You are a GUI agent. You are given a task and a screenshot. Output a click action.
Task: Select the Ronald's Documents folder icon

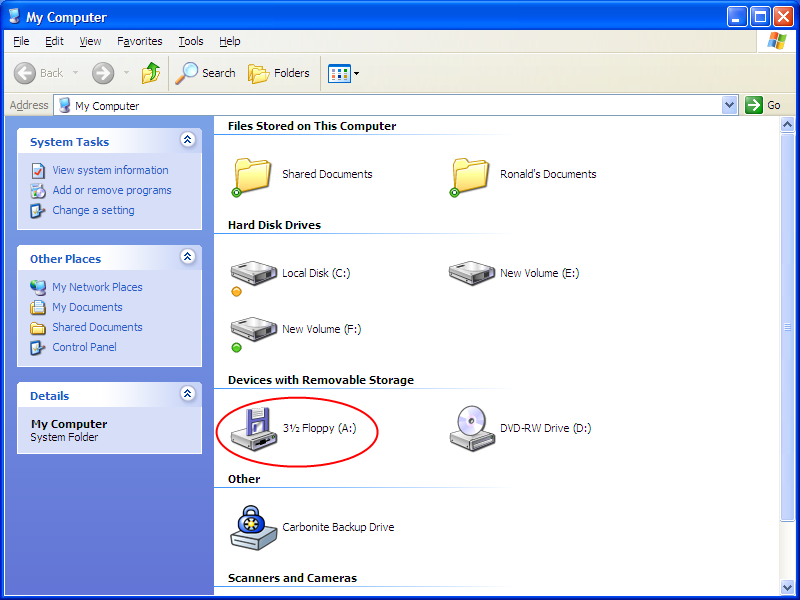tap(469, 177)
